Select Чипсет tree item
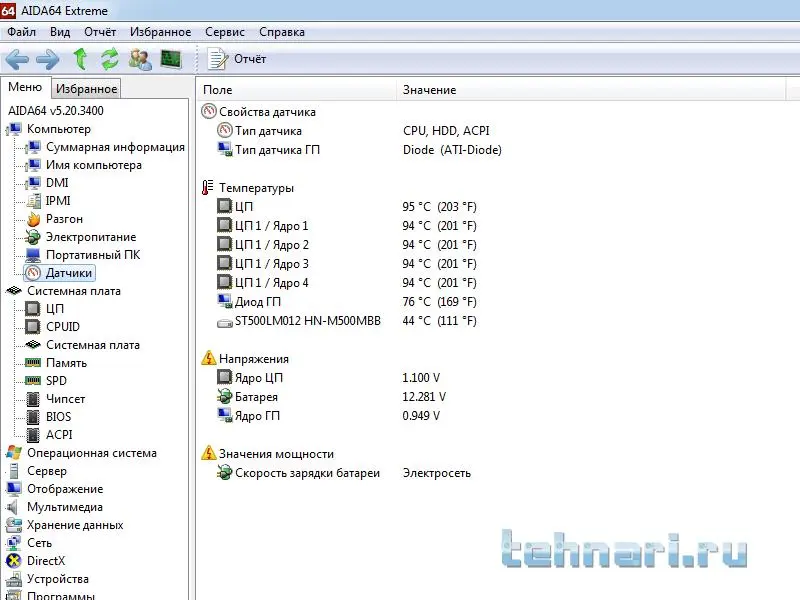 (65, 399)
